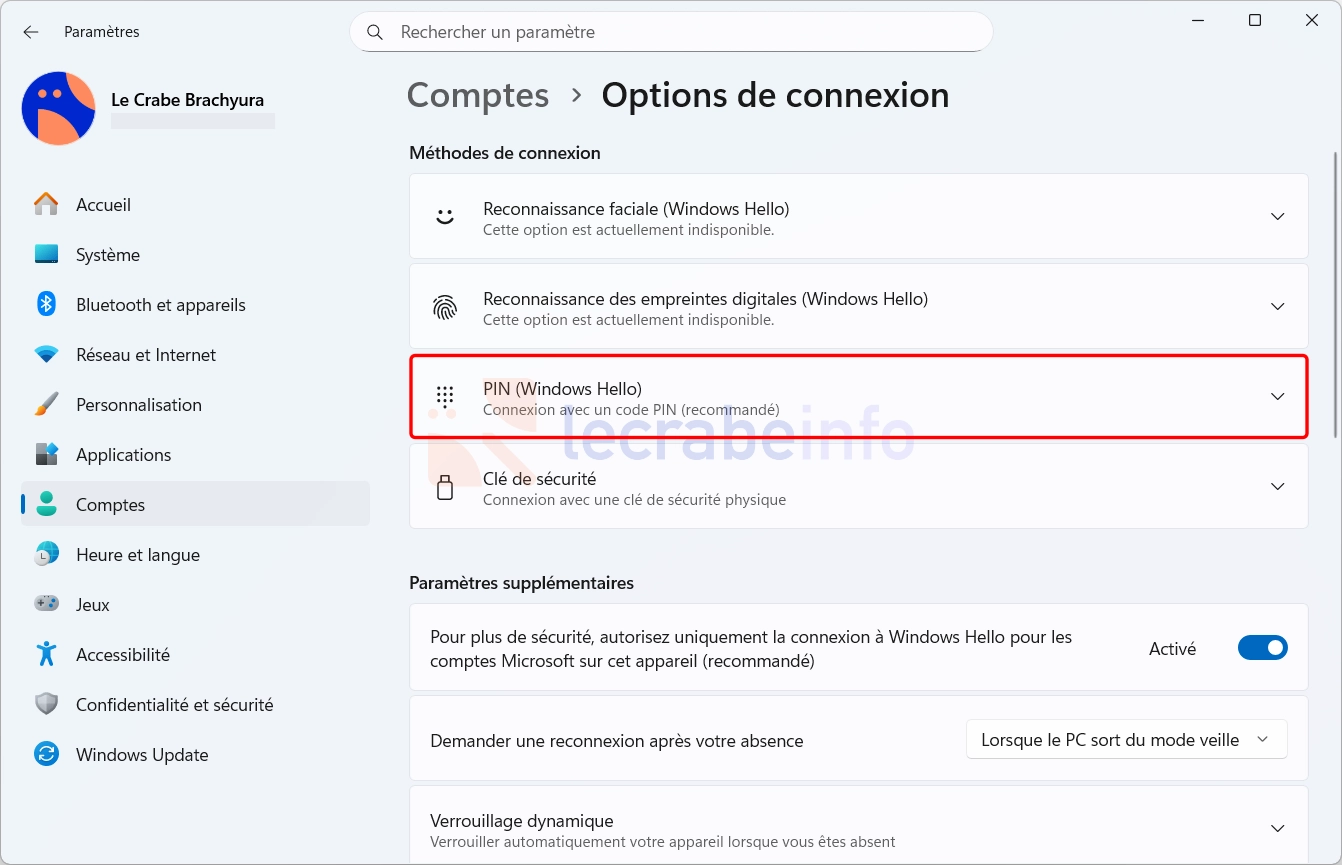Click the fingerprint recognition icon
This screenshot has width=1342, height=865.
pos(445,307)
